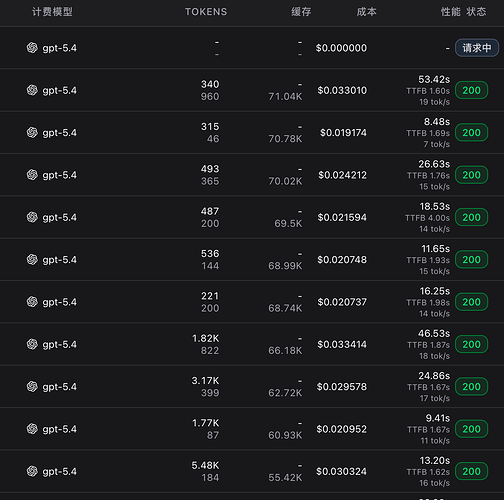This screenshot has width=504, height=500.
Task: Click the cache value 55.42K
Action: pyautogui.click(x=285, y=478)
